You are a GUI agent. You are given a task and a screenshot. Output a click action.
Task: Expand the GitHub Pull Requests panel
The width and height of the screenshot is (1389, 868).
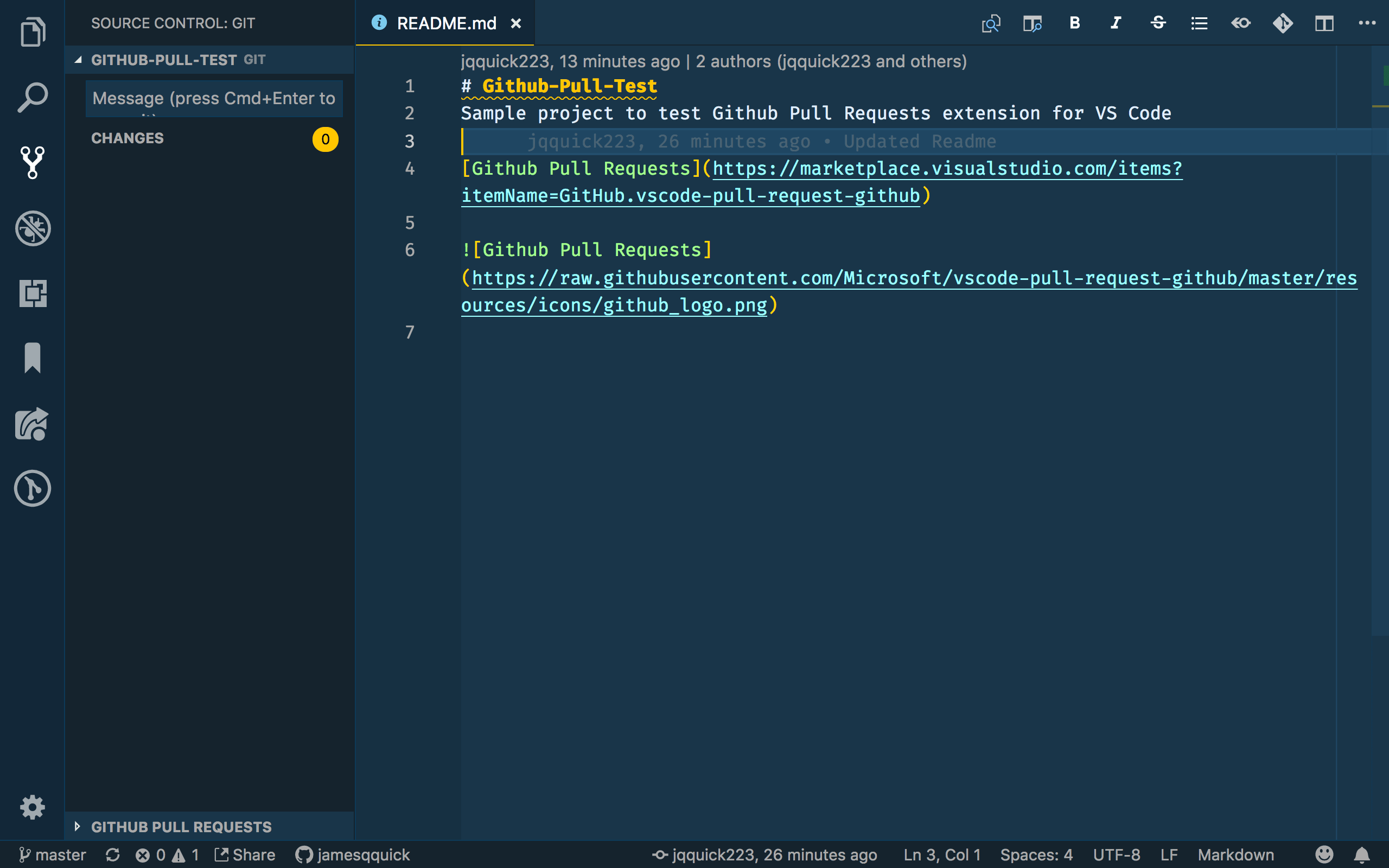209,827
